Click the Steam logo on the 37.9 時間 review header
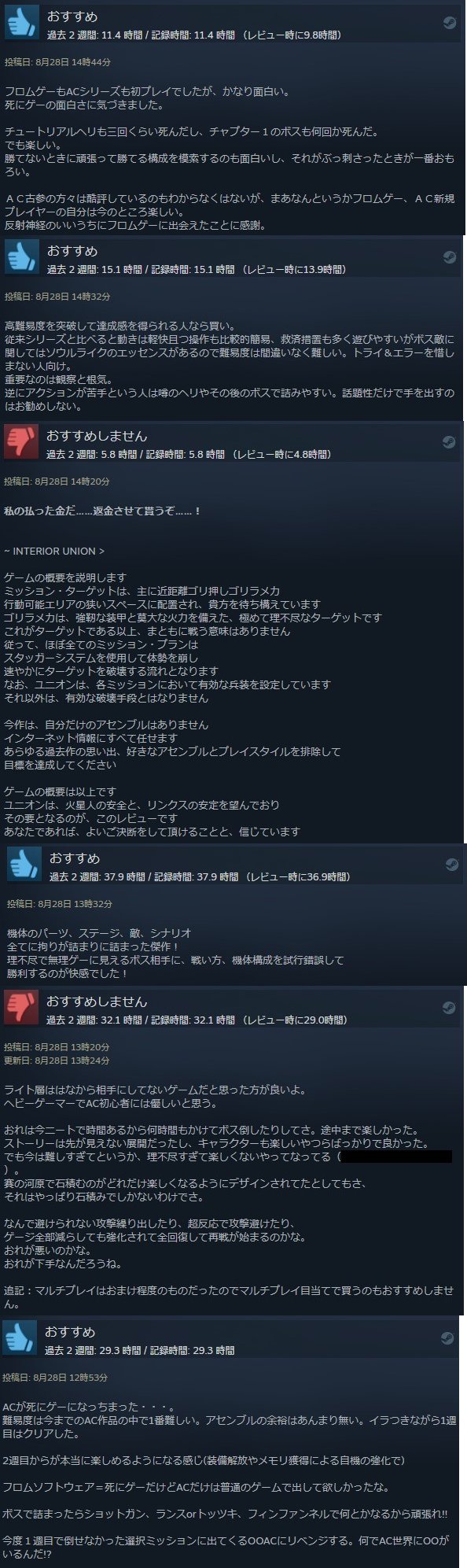Image resolution: width=467 pixels, height=1568 pixels. (x=451, y=864)
